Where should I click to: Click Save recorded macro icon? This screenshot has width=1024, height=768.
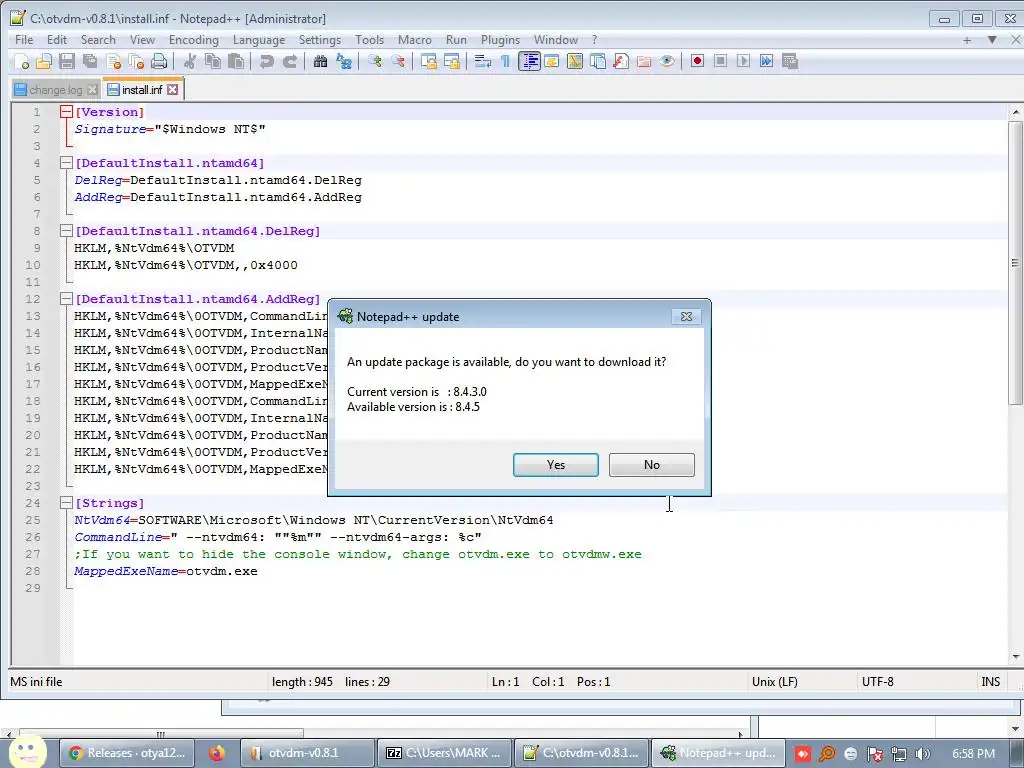coord(790,61)
